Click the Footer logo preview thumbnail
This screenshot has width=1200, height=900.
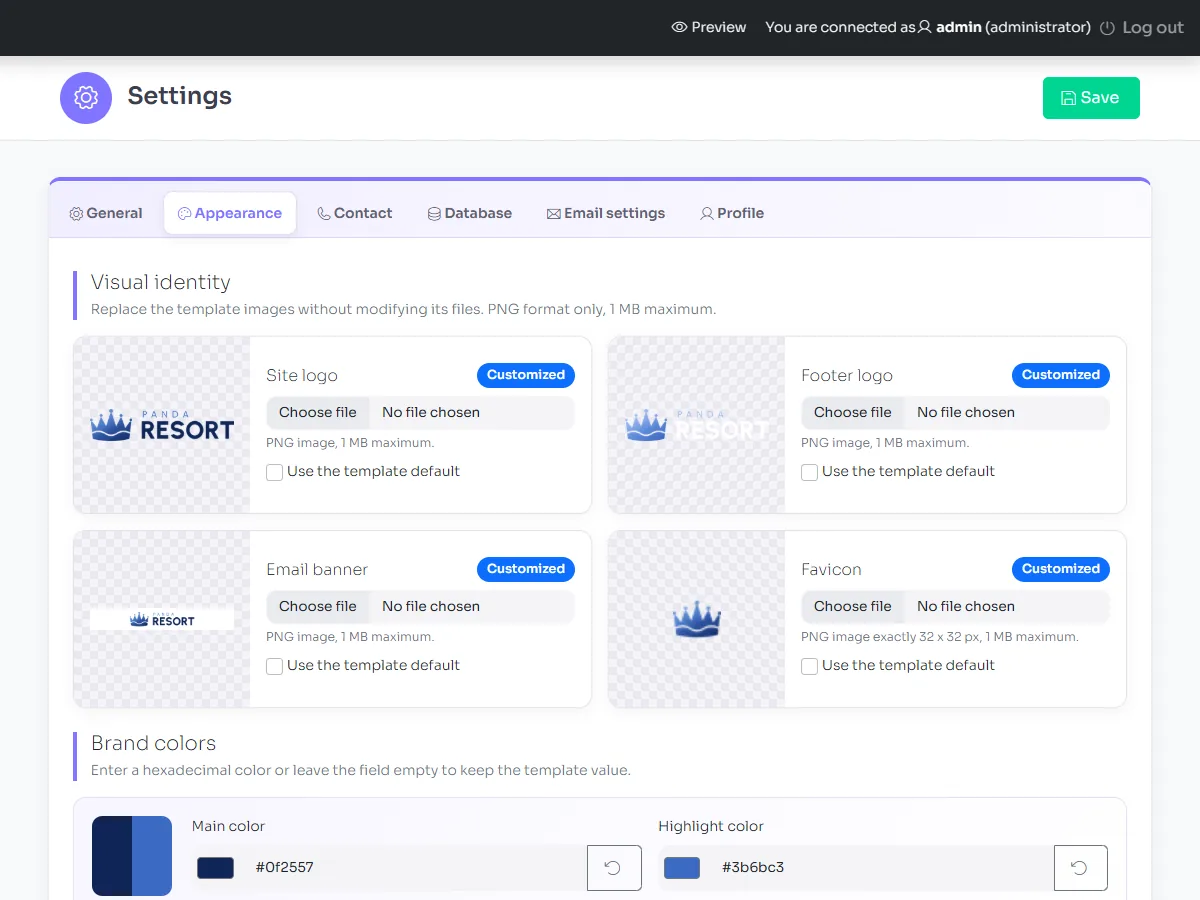coord(697,425)
